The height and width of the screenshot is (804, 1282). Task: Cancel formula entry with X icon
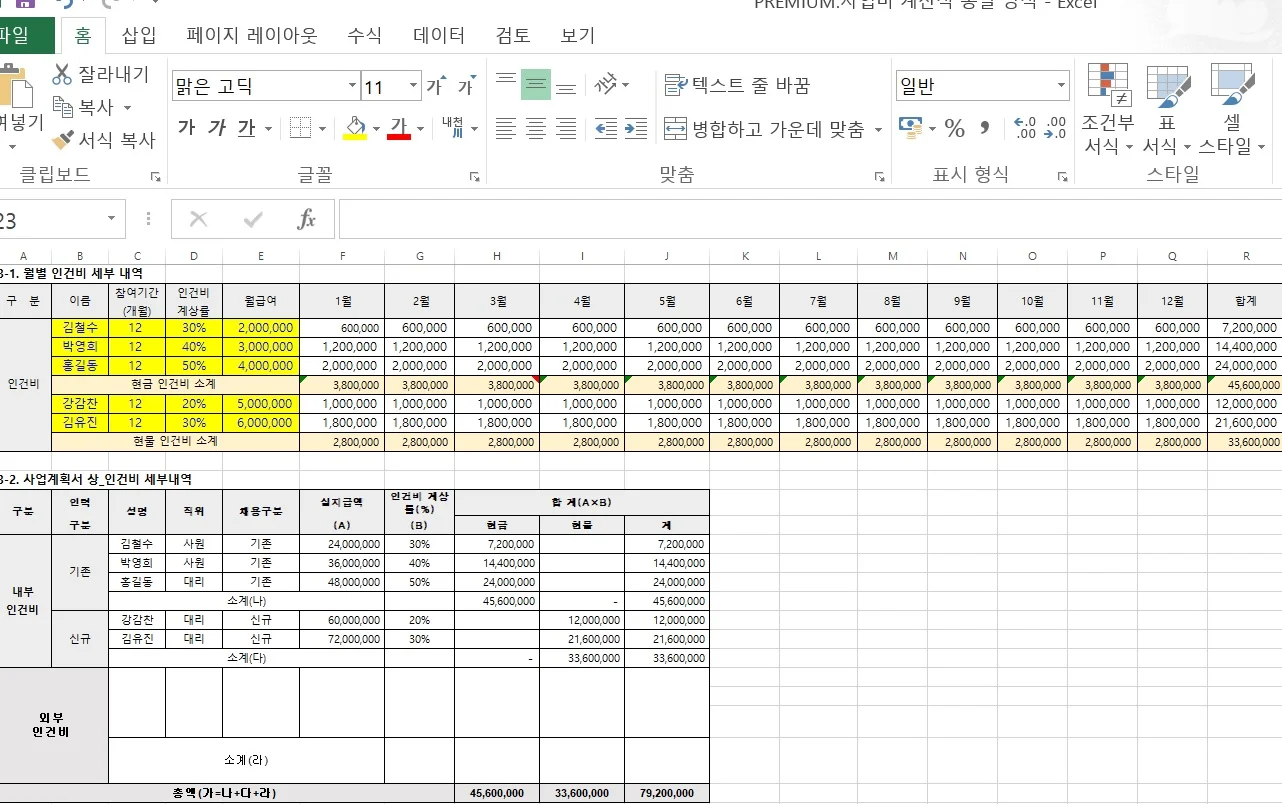(198, 219)
